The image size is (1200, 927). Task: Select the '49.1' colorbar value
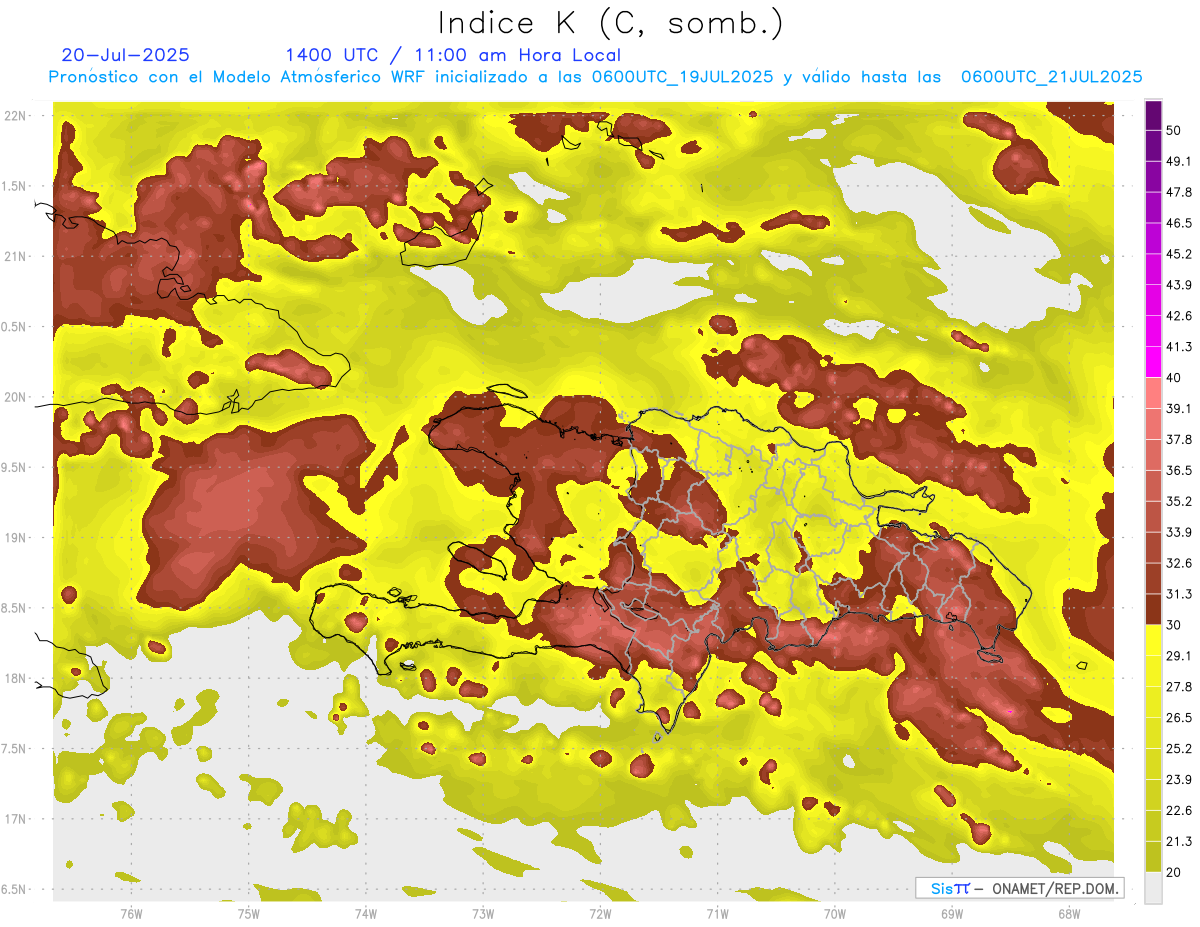1179,161
